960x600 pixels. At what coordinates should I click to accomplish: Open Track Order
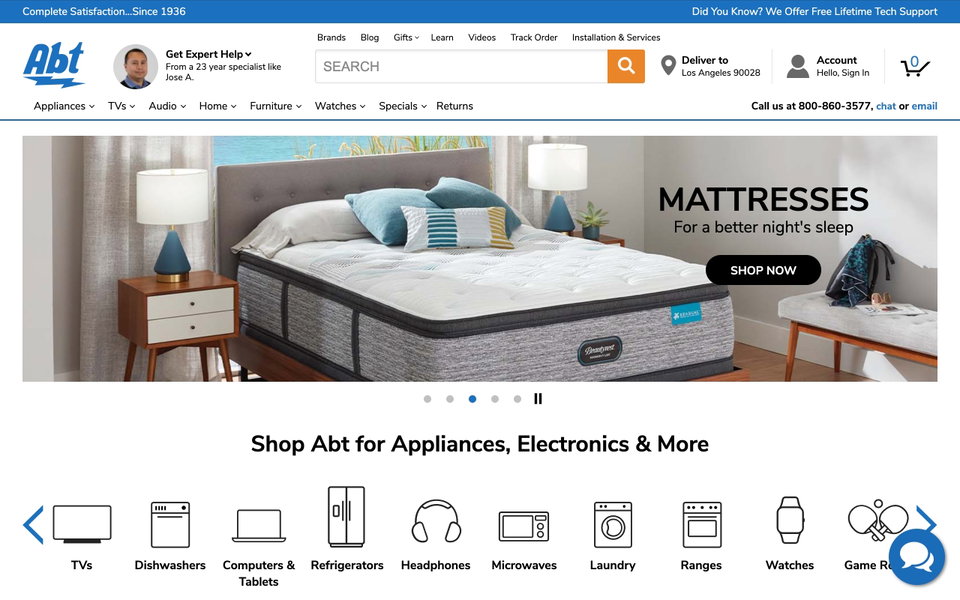[x=534, y=37]
